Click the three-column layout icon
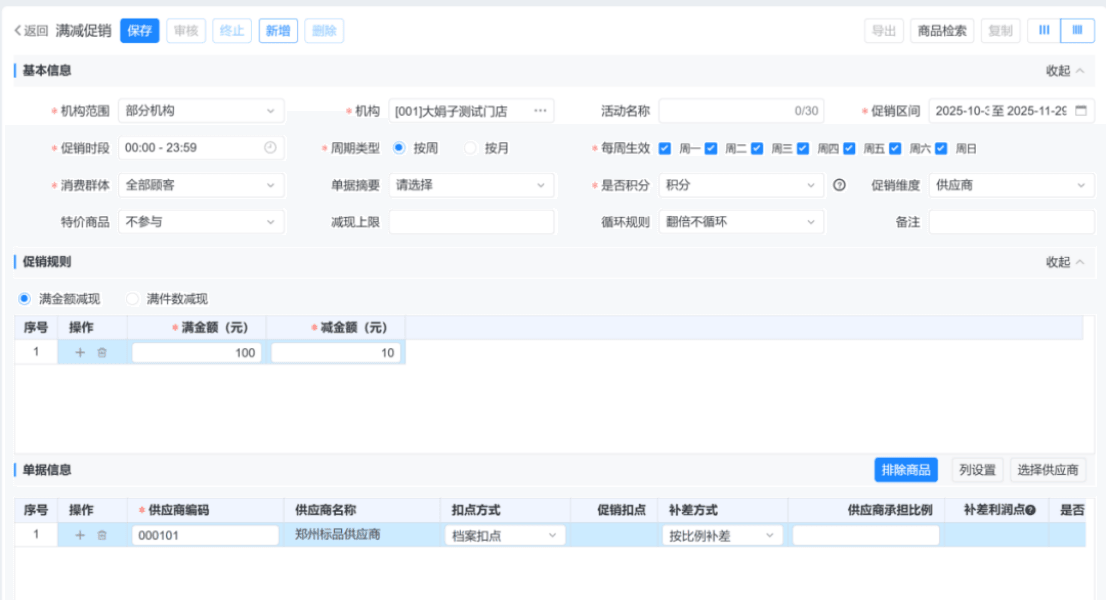The image size is (1106, 600). click(1044, 31)
